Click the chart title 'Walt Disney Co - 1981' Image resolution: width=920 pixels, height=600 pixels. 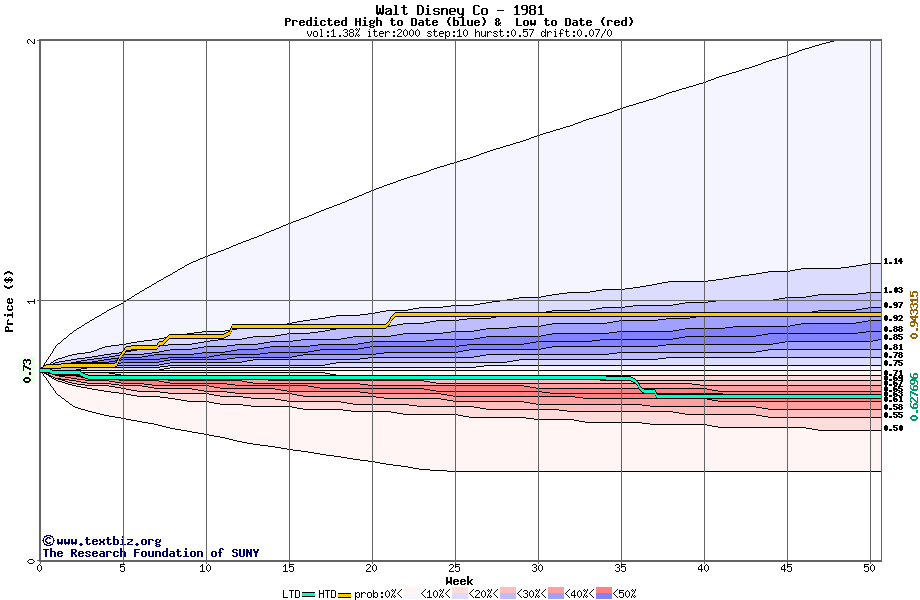click(x=459, y=10)
